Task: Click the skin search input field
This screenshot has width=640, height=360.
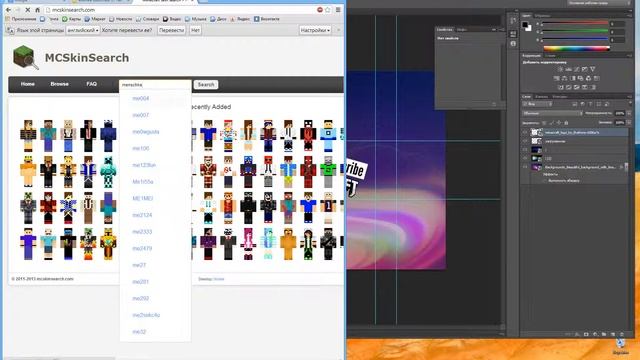Action: click(x=155, y=84)
